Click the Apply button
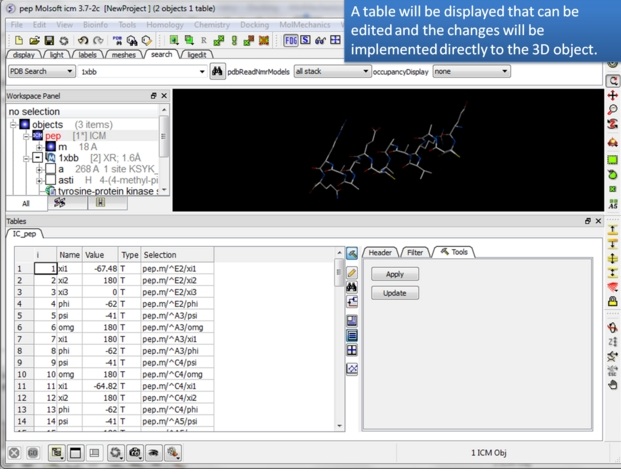 pos(395,274)
